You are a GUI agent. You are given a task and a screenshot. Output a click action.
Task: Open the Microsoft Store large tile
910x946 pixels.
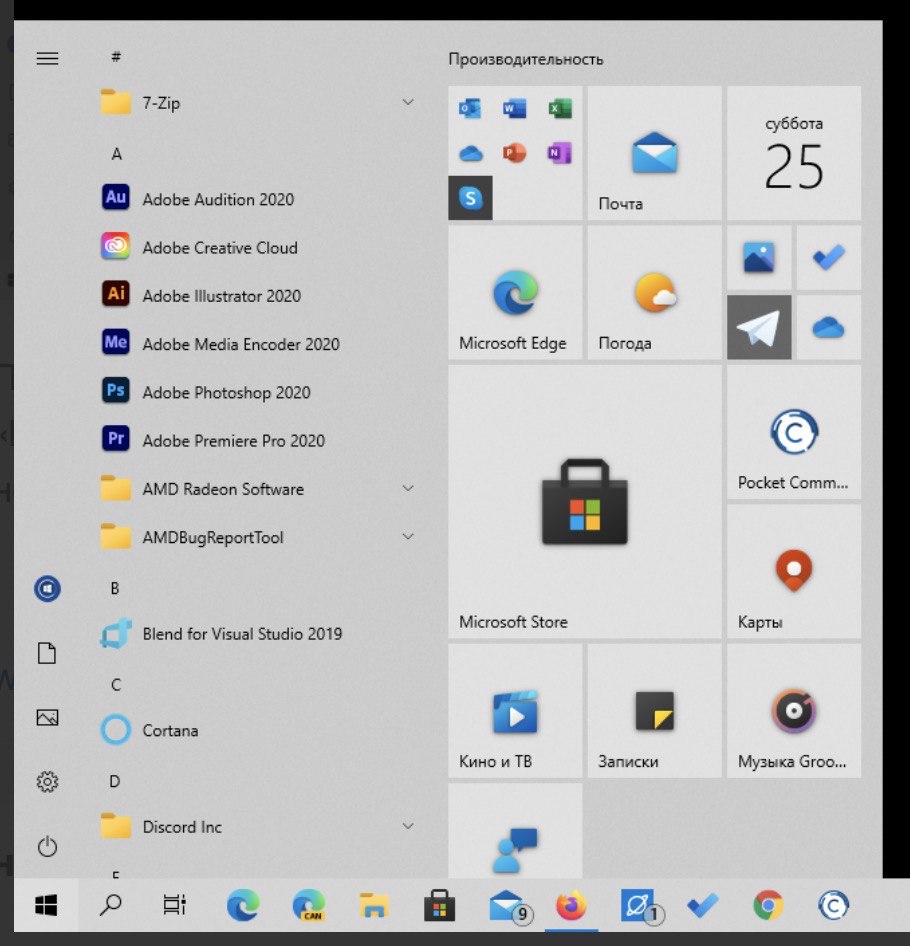[585, 501]
